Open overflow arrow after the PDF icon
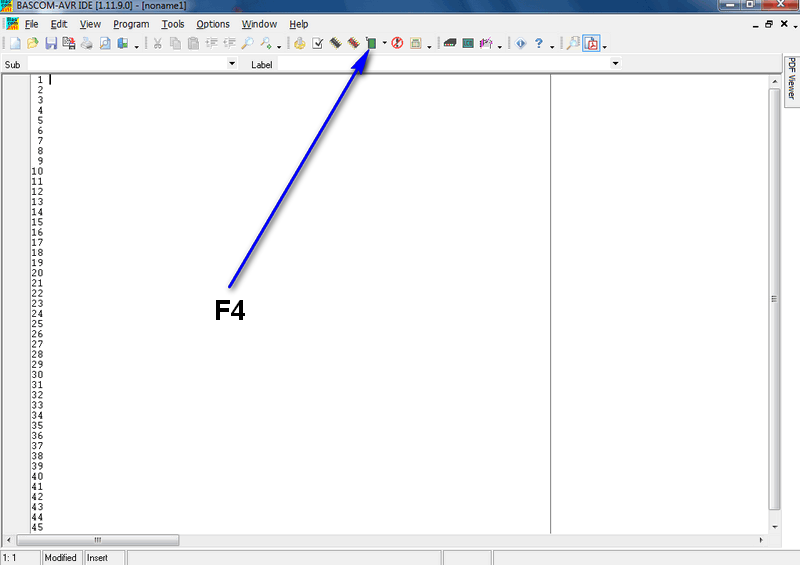800x565 pixels. (605, 47)
